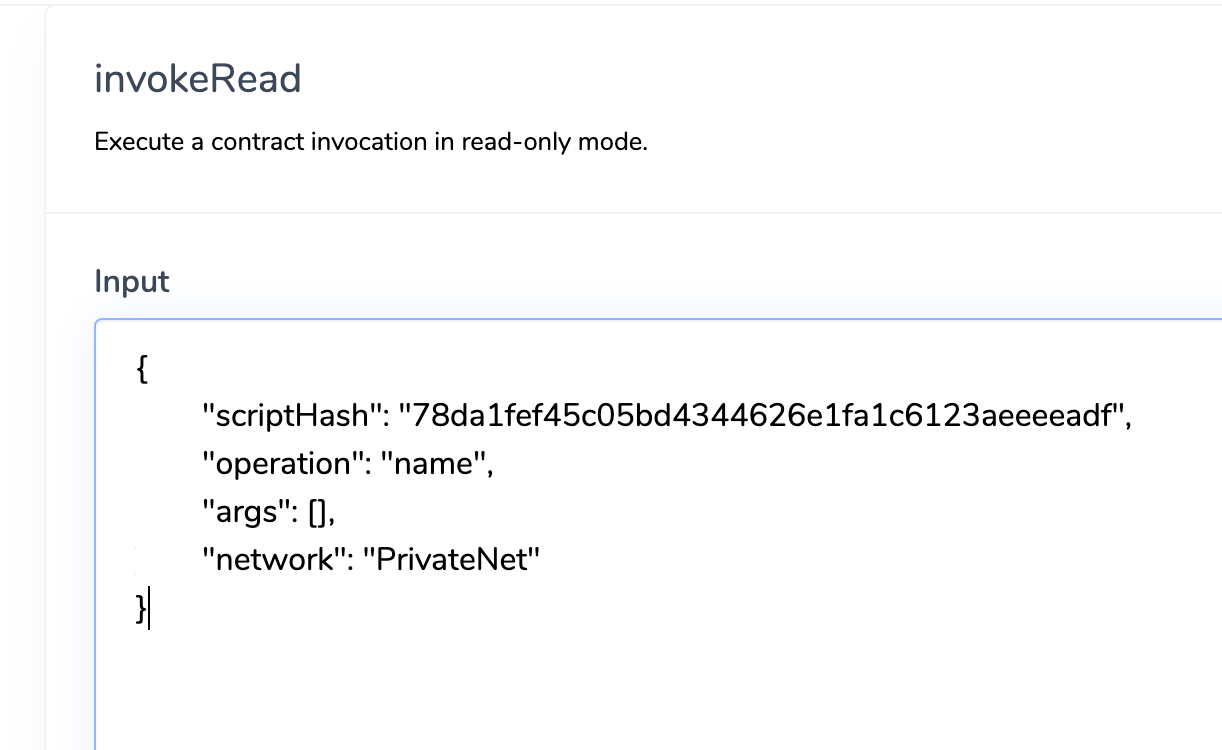Place cursor in the "PrivateNet" value
1222x750 pixels.
point(451,560)
